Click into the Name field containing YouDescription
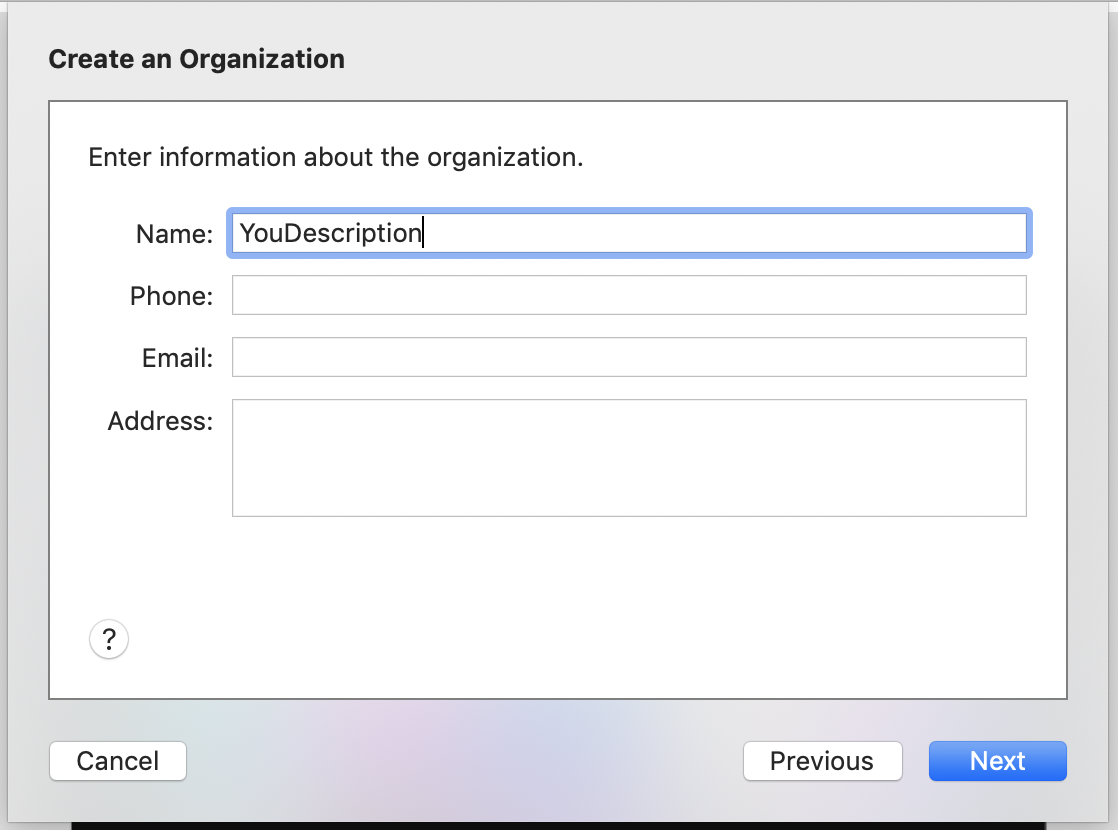The width and height of the screenshot is (1118, 830). (629, 233)
